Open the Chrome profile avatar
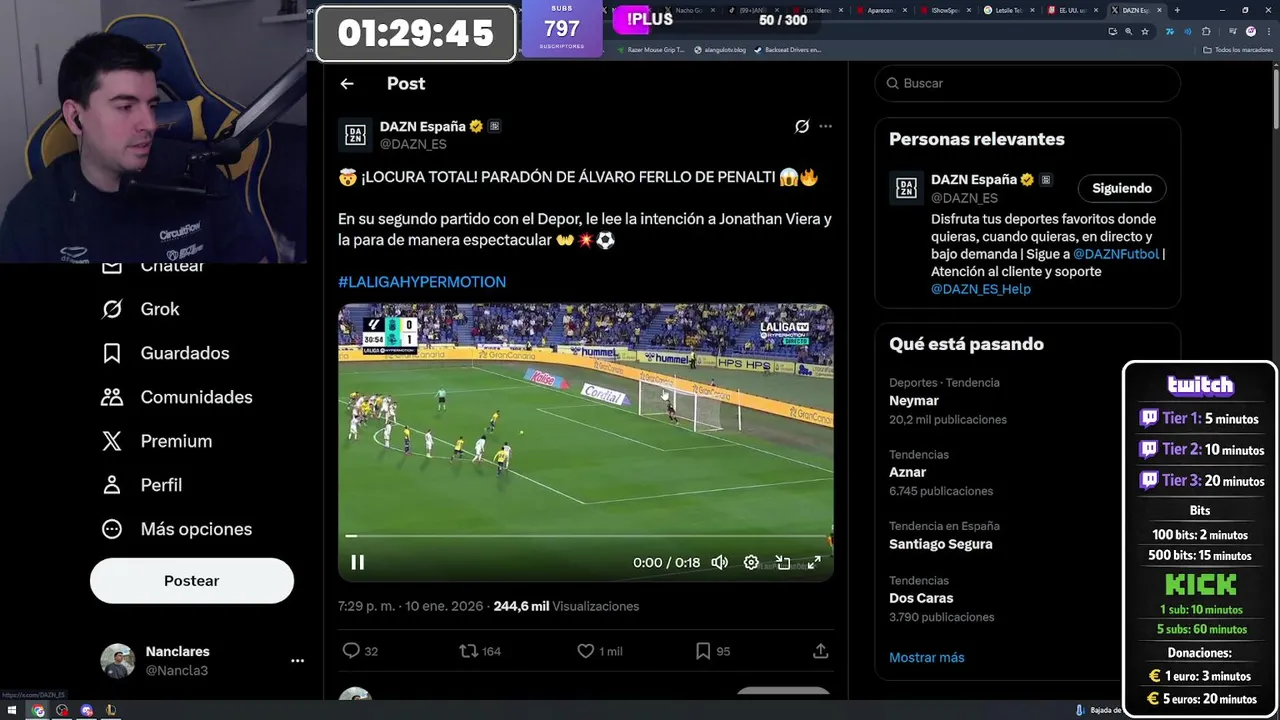The height and width of the screenshot is (720, 1280). point(1251,31)
